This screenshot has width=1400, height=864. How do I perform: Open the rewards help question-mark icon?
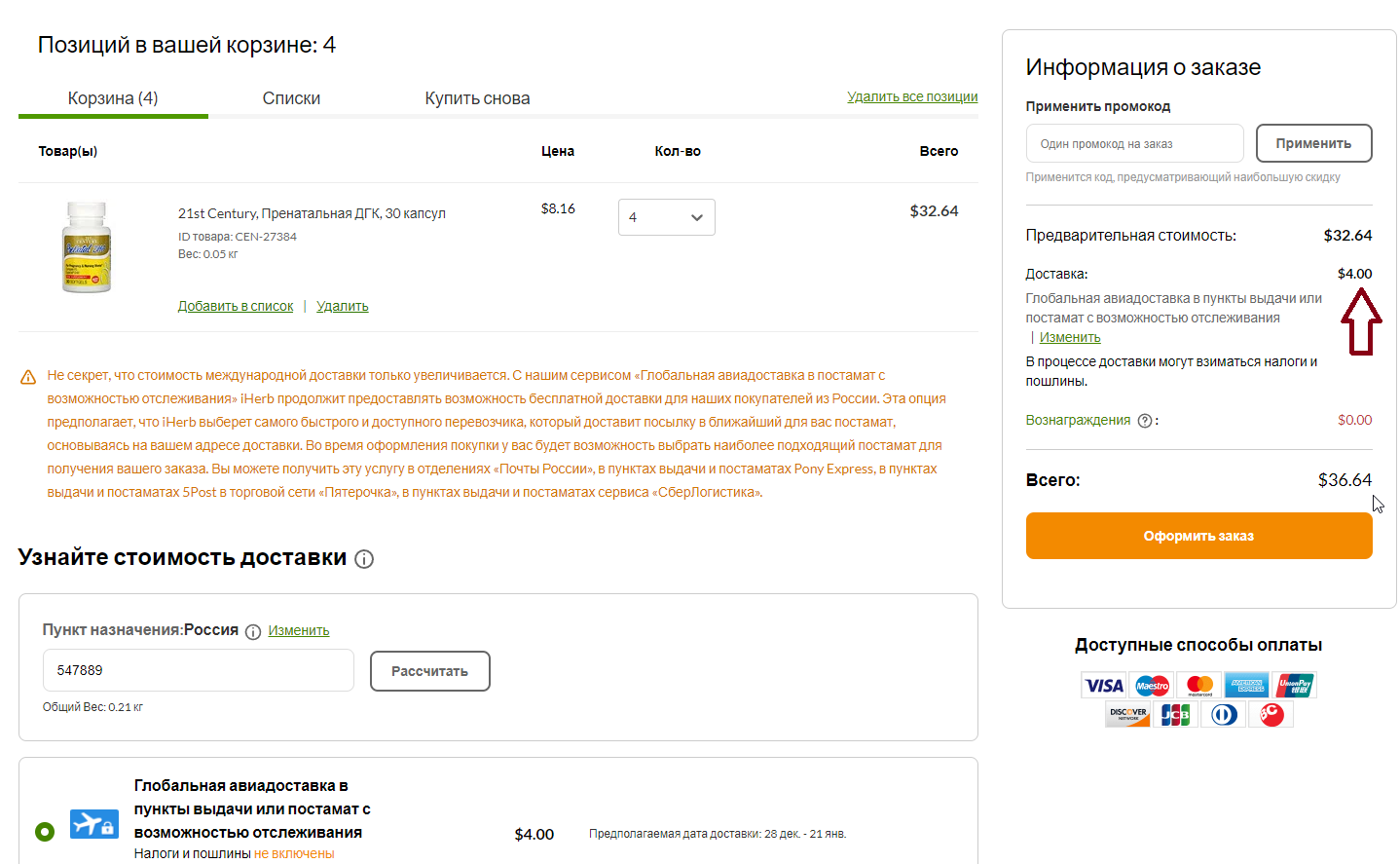(1145, 421)
